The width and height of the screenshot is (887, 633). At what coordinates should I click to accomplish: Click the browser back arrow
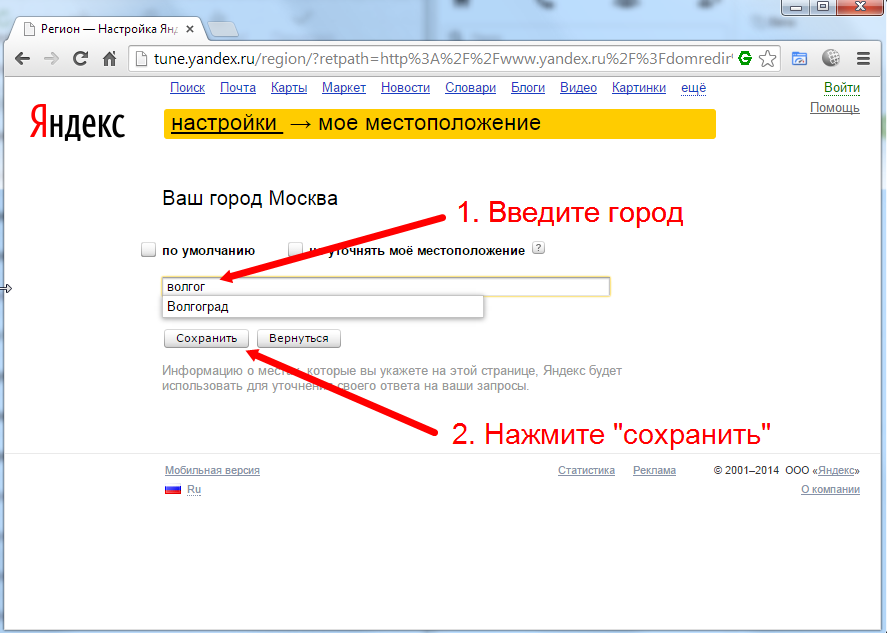[x=22, y=59]
